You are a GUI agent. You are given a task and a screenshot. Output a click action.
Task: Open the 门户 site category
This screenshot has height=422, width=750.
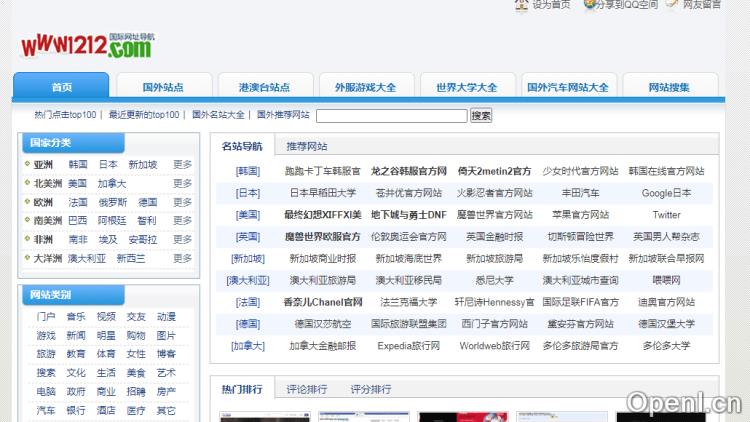[x=46, y=317]
